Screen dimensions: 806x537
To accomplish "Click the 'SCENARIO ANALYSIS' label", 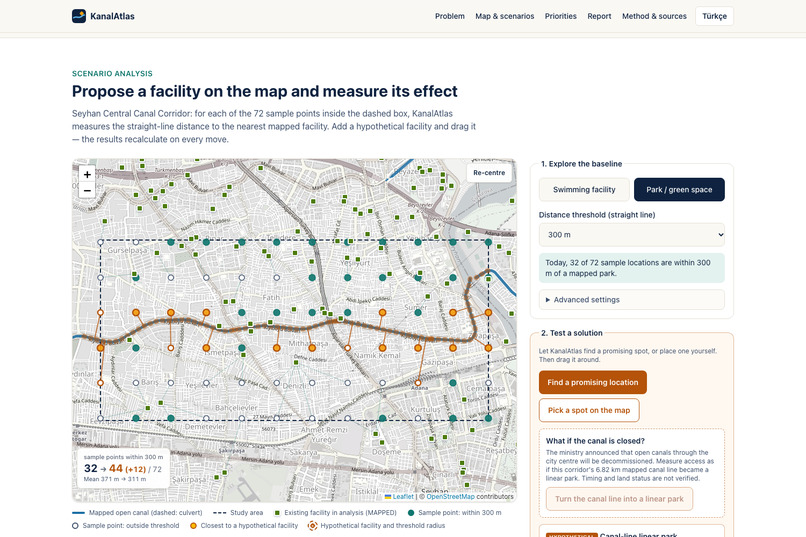I will 112,73.
